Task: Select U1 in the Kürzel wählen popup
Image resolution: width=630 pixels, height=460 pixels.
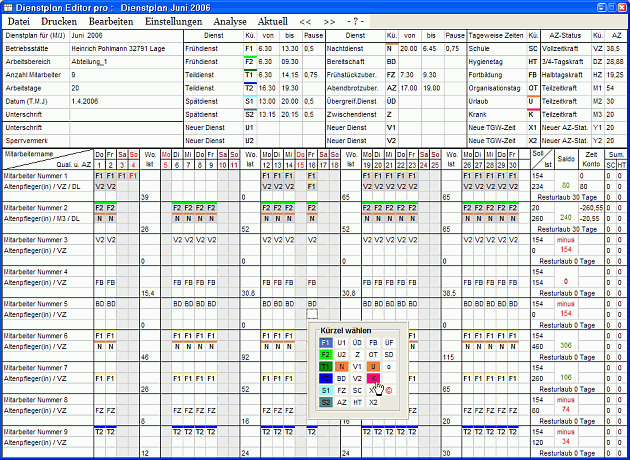Action: [342, 343]
